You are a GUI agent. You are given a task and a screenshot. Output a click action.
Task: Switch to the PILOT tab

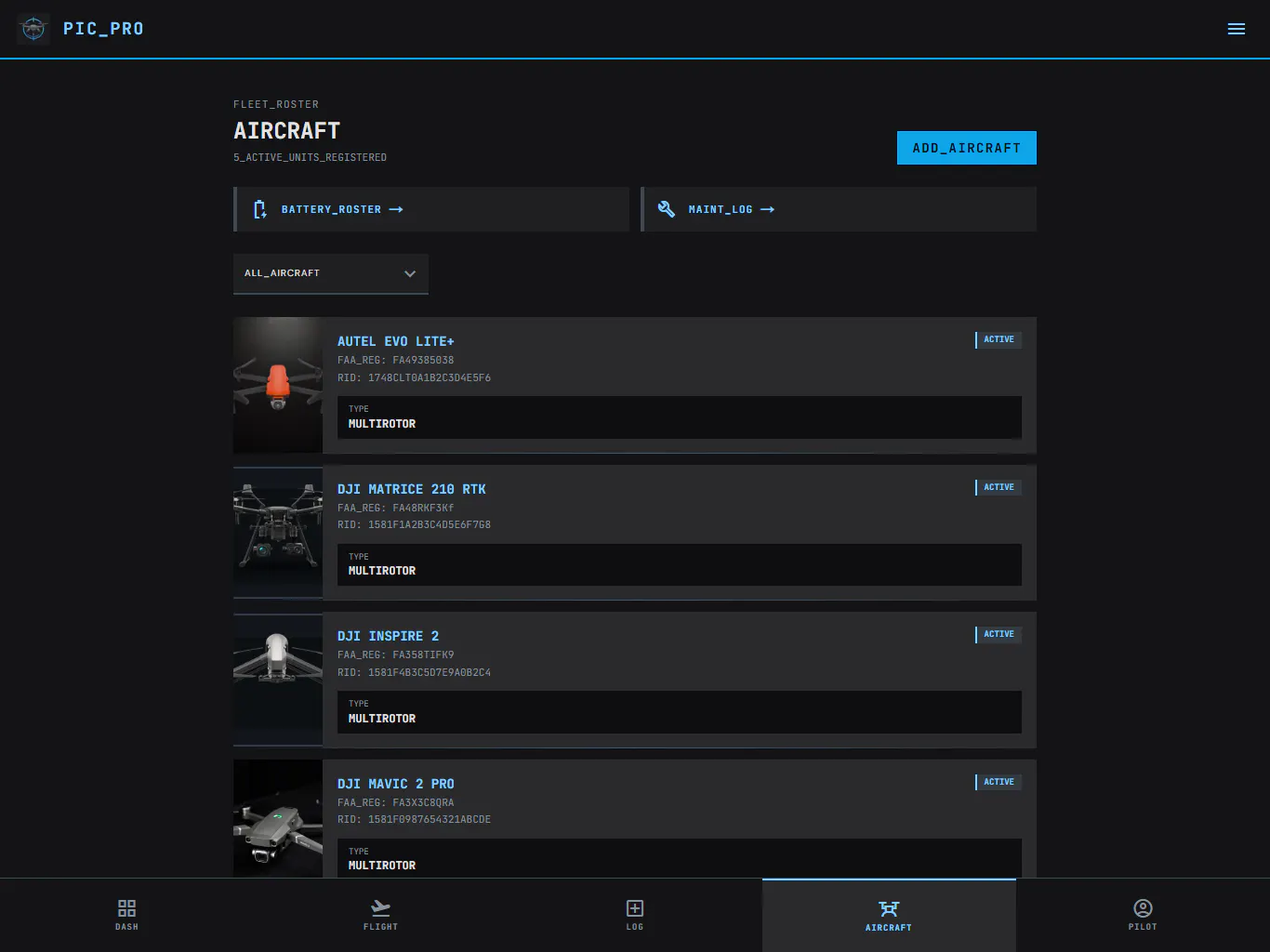[1143, 915]
